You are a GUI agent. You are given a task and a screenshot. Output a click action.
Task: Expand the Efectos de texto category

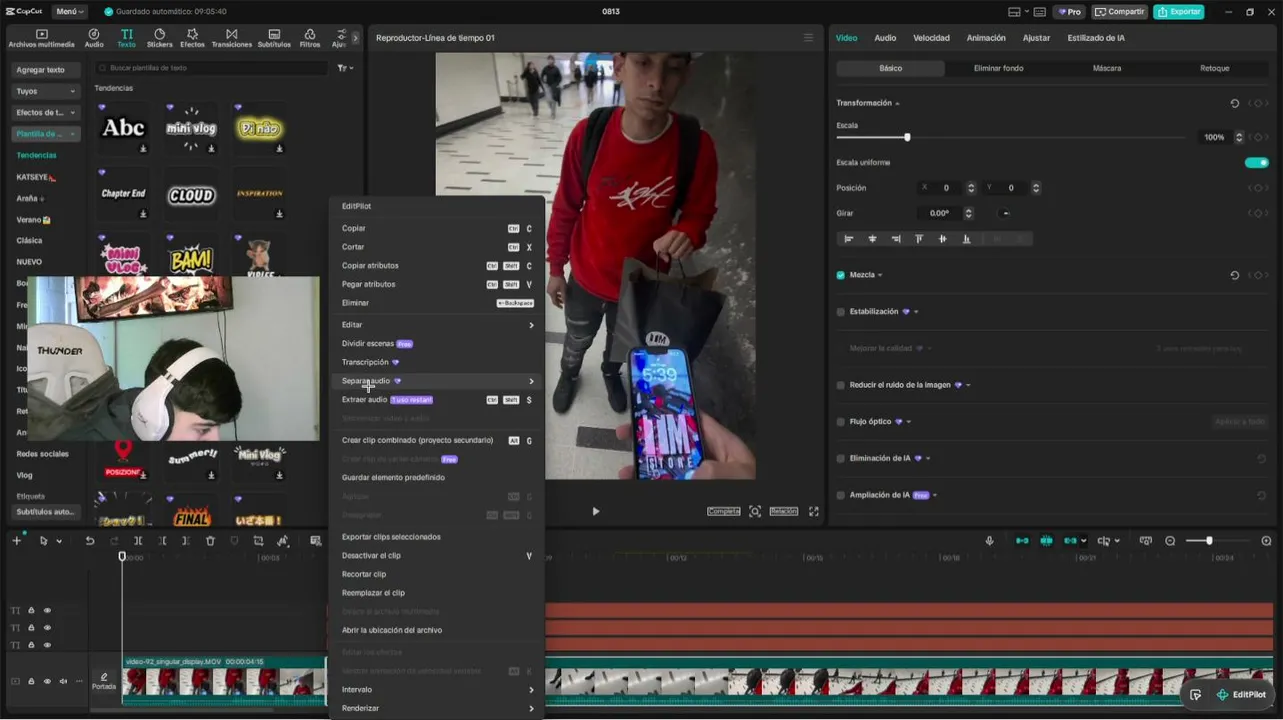coord(45,112)
